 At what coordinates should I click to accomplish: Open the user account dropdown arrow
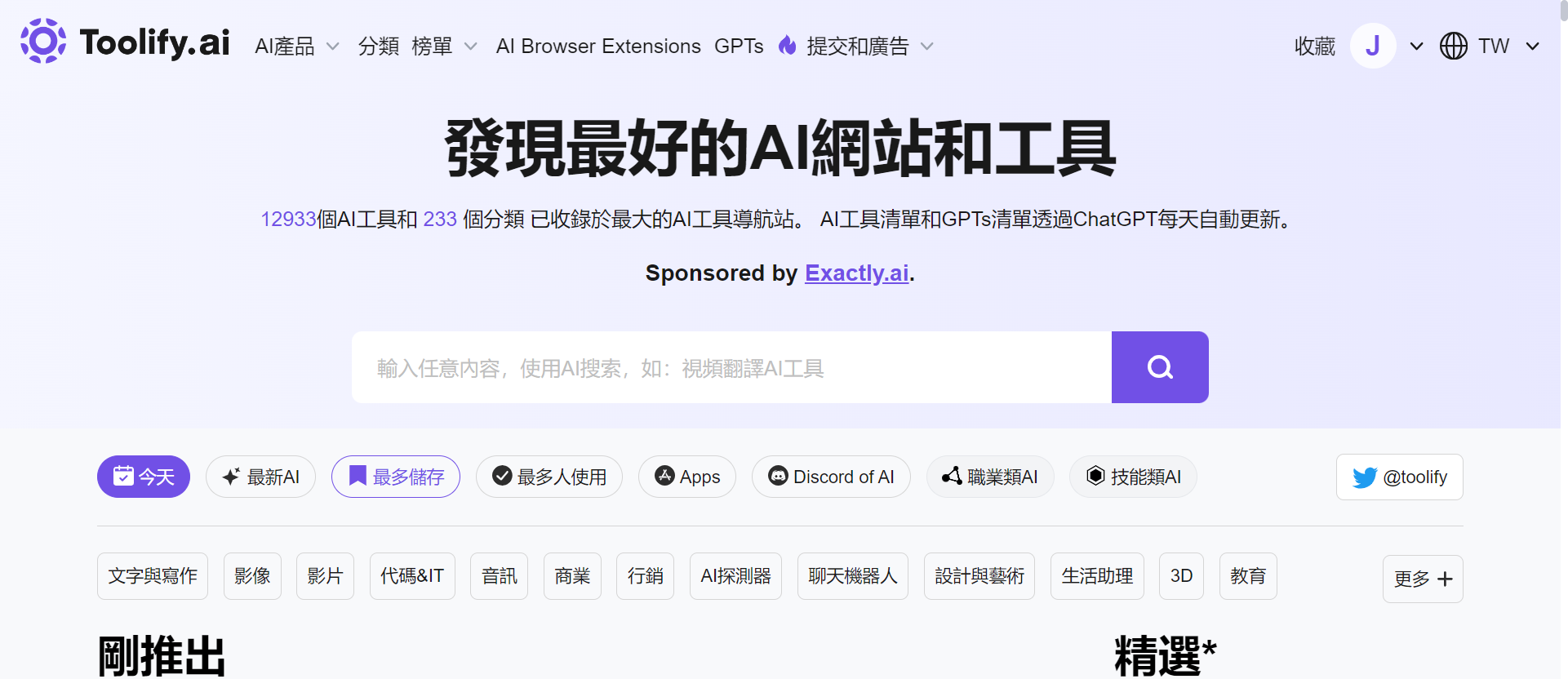click(x=1417, y=47)
